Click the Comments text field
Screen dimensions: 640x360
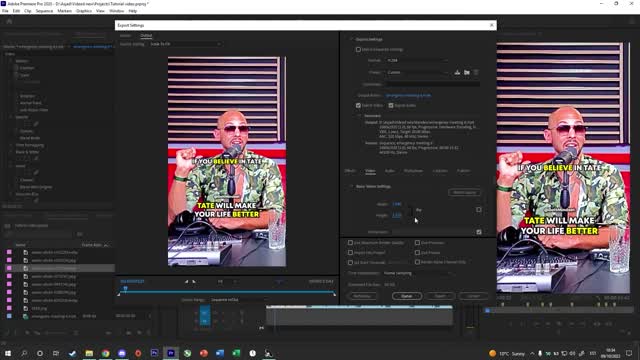(433, 84)
